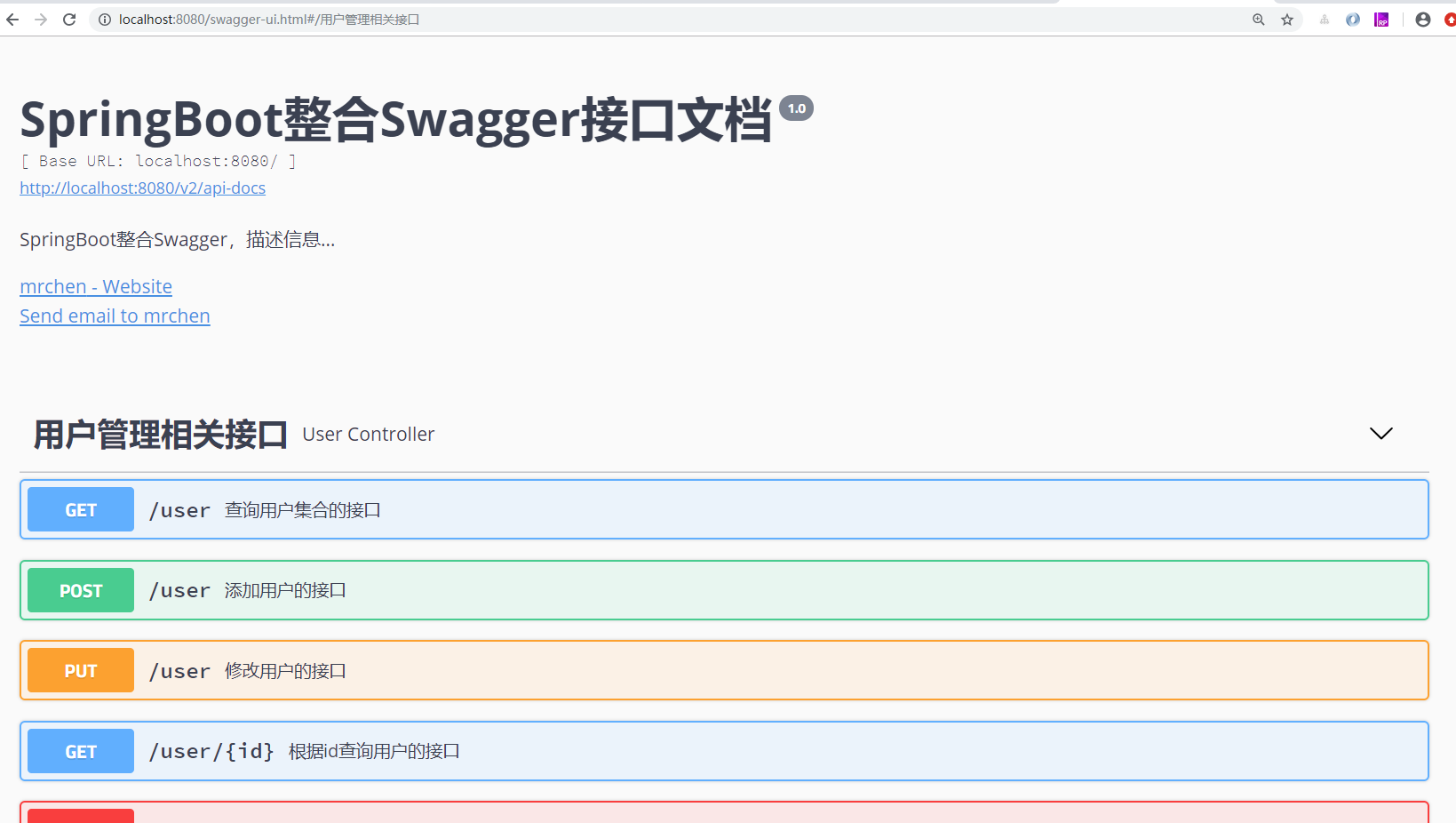Screen dimensions: 1456x823
Task: Click the orange PUT method badge
Action: pos(81,670)
